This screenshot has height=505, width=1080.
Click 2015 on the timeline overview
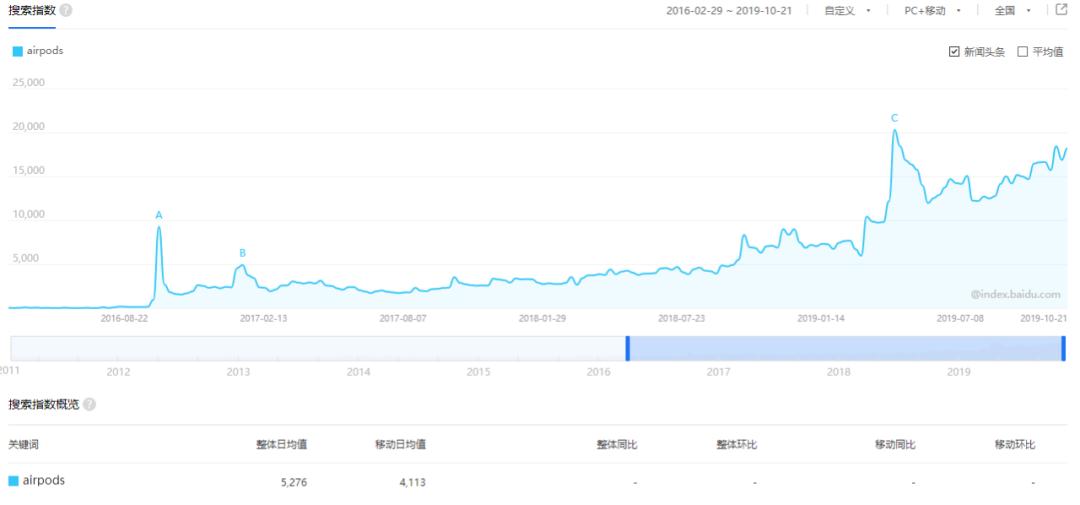pyautogui.click(x=478, y=372)
